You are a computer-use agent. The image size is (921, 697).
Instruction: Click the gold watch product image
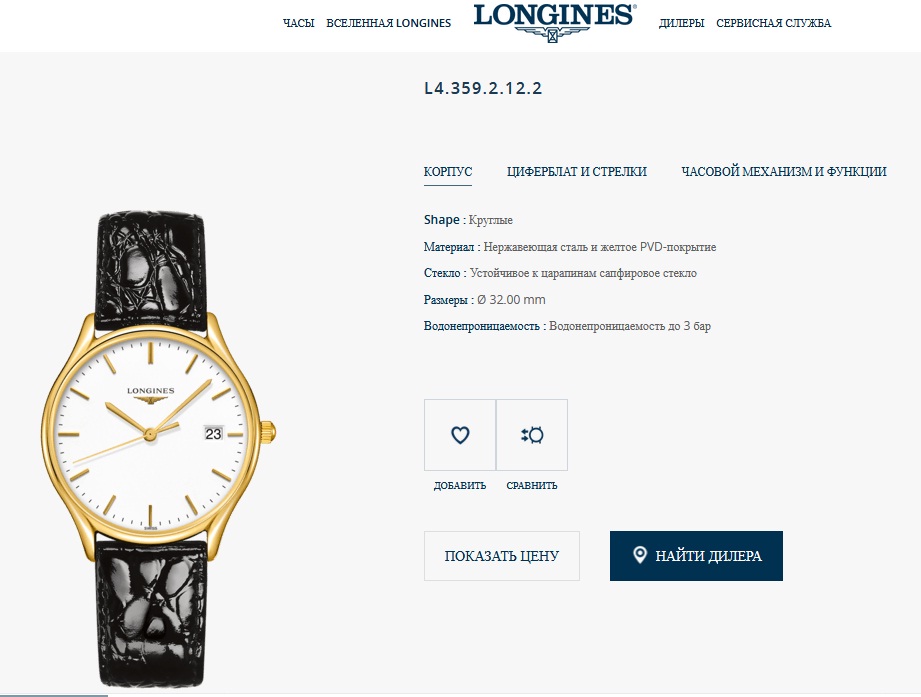point(156,449)
